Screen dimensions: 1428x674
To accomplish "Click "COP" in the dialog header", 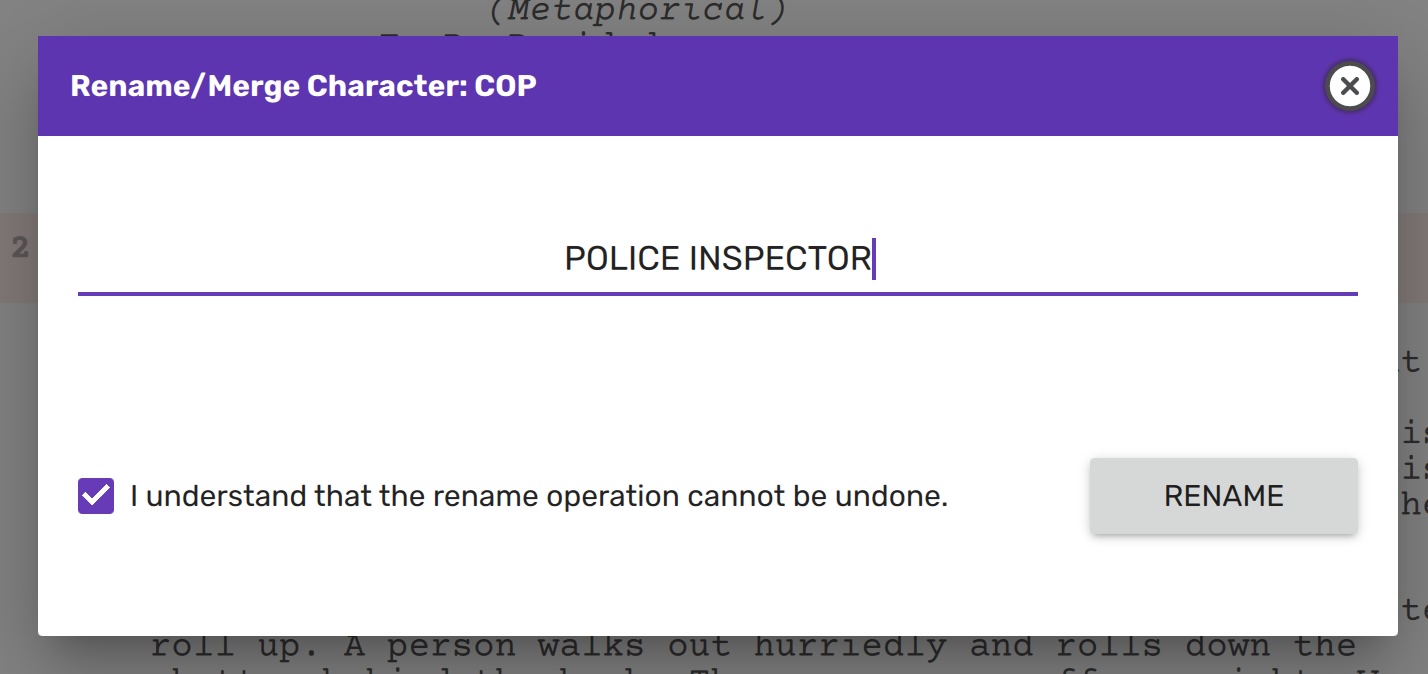I will point(506,86).
